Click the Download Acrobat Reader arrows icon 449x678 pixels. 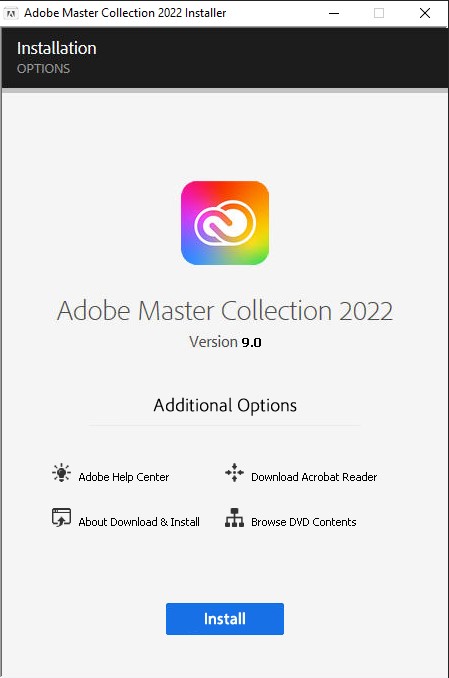(x=234, y=473)
